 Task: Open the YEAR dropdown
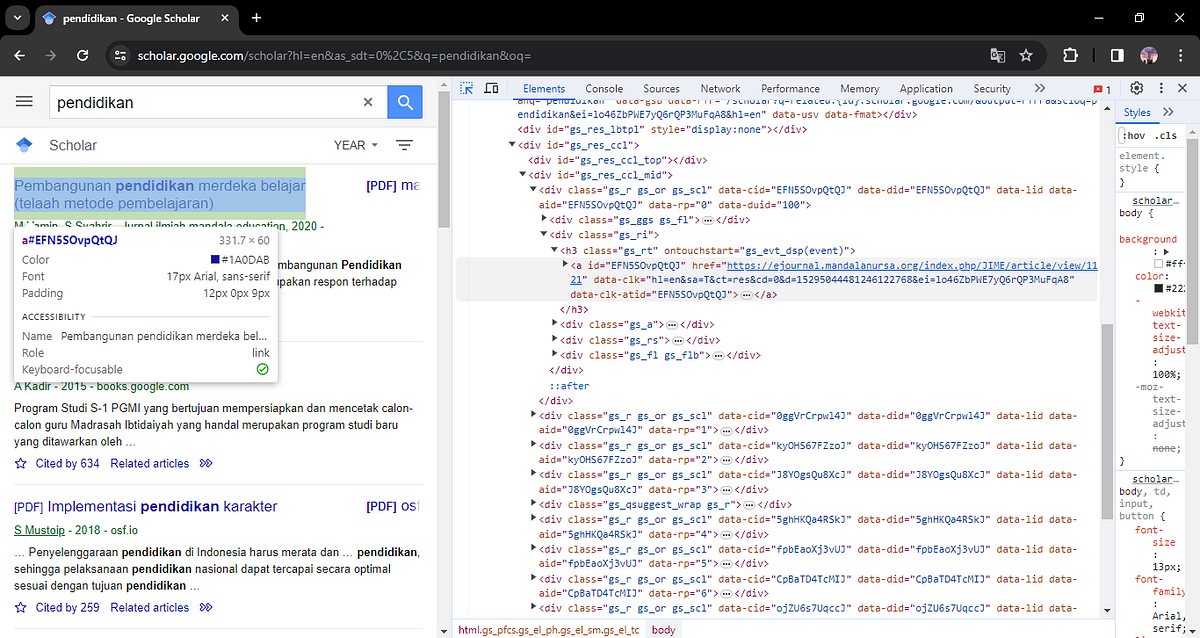(x=354, y=145)
